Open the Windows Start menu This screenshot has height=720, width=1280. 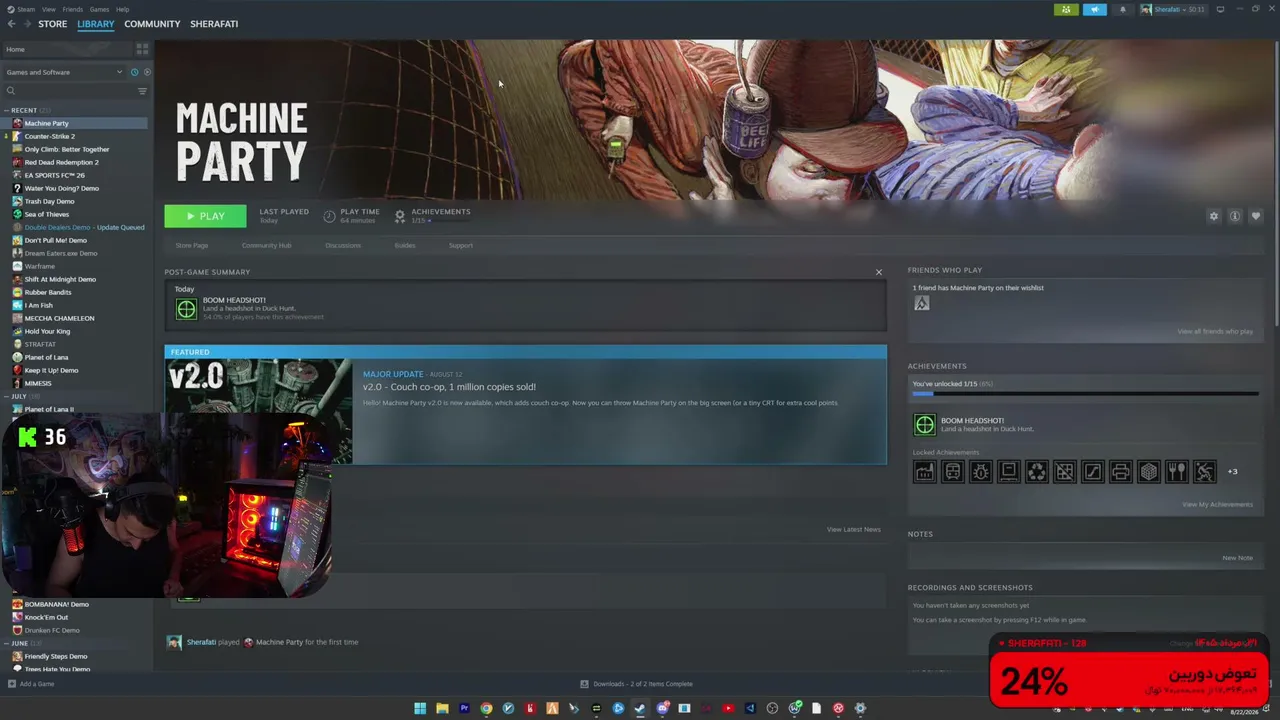(x=420, y=709)
